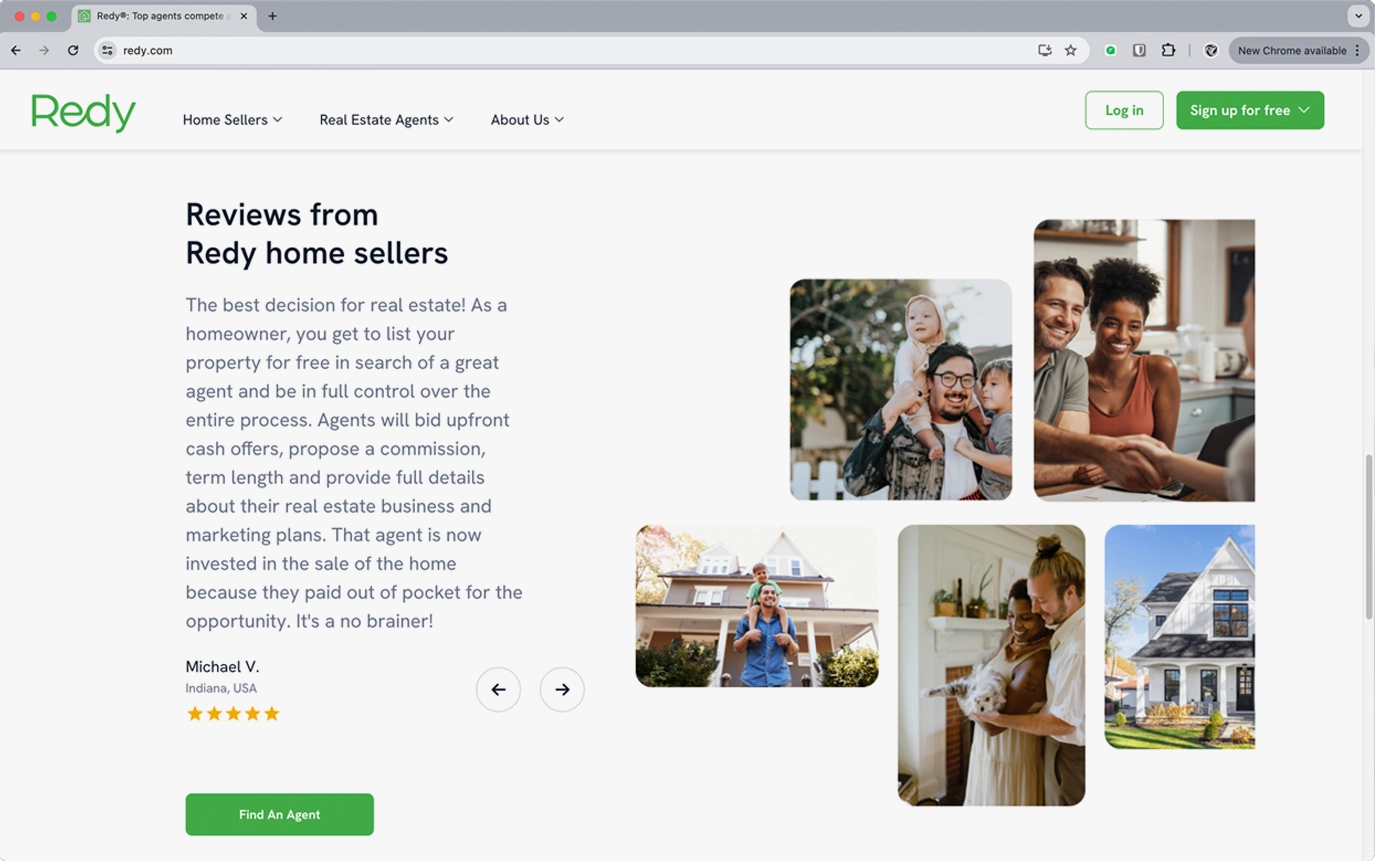Click the install app icon in address bar
Image resolution: width=1375 pixels, height=862 pixels.
[1045, 50]
